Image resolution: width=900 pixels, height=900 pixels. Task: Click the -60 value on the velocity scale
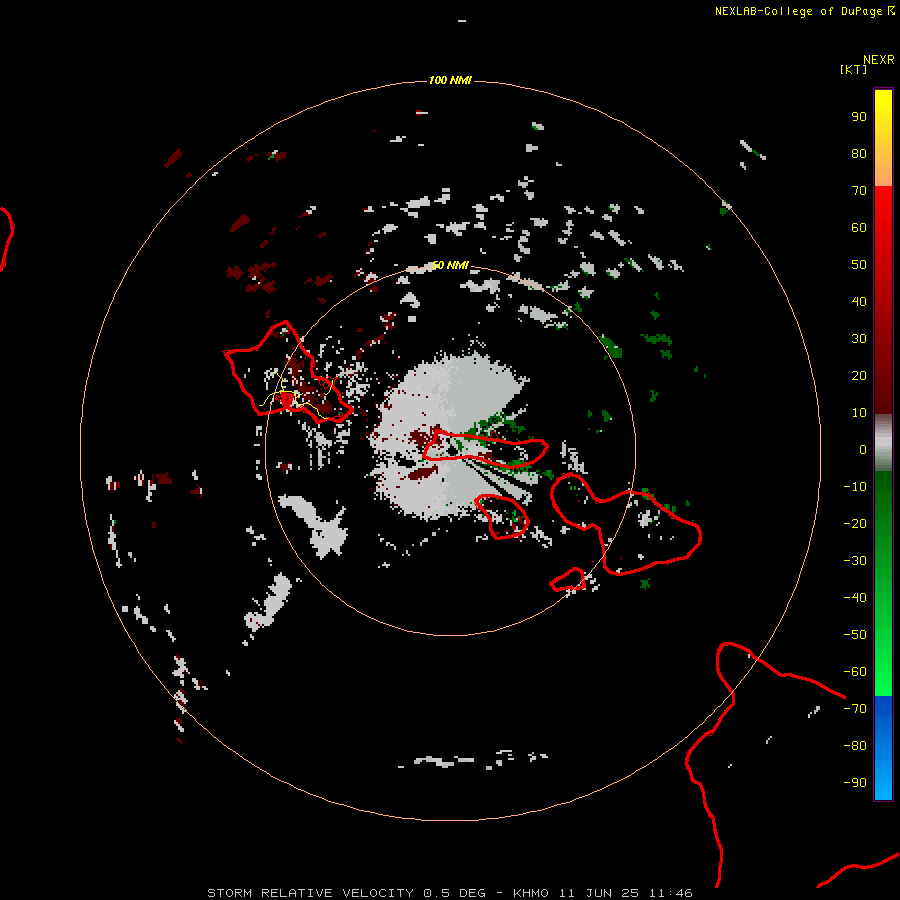click(x=855, y=672)
